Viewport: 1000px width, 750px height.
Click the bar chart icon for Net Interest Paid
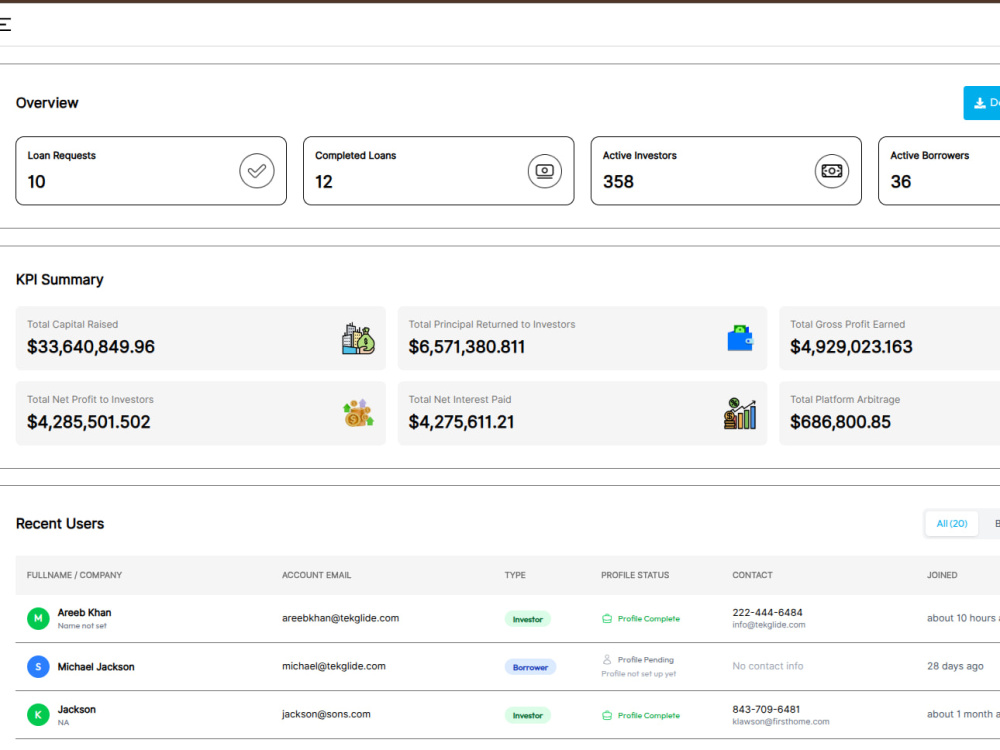[x=740, y=413]
